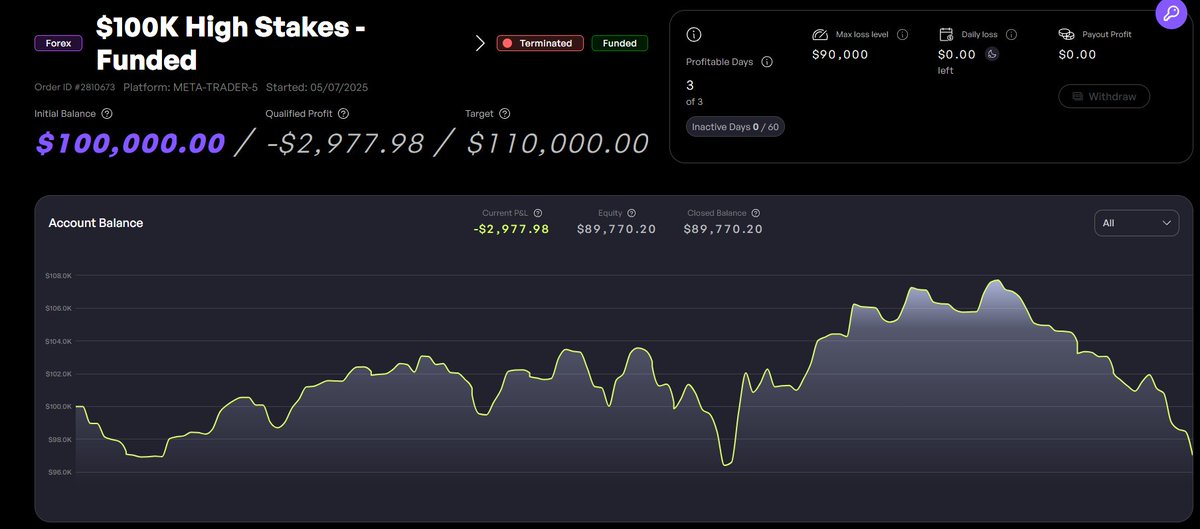This screenshot has height=529, width=1200.
Task: Click the highest peak of the balance chart line
Action: click(996, 281)
